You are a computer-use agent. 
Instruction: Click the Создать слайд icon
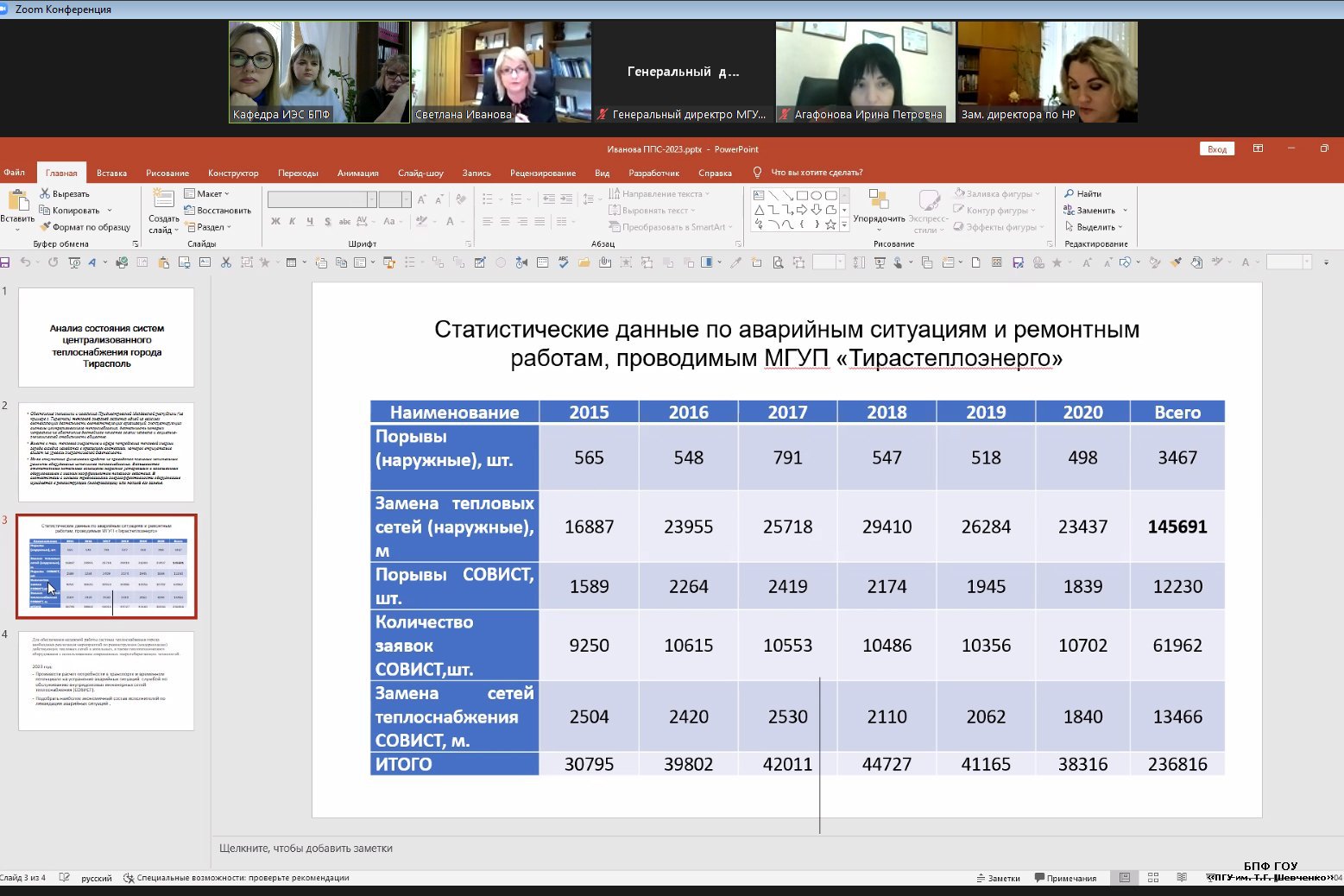tap(163, 199)
